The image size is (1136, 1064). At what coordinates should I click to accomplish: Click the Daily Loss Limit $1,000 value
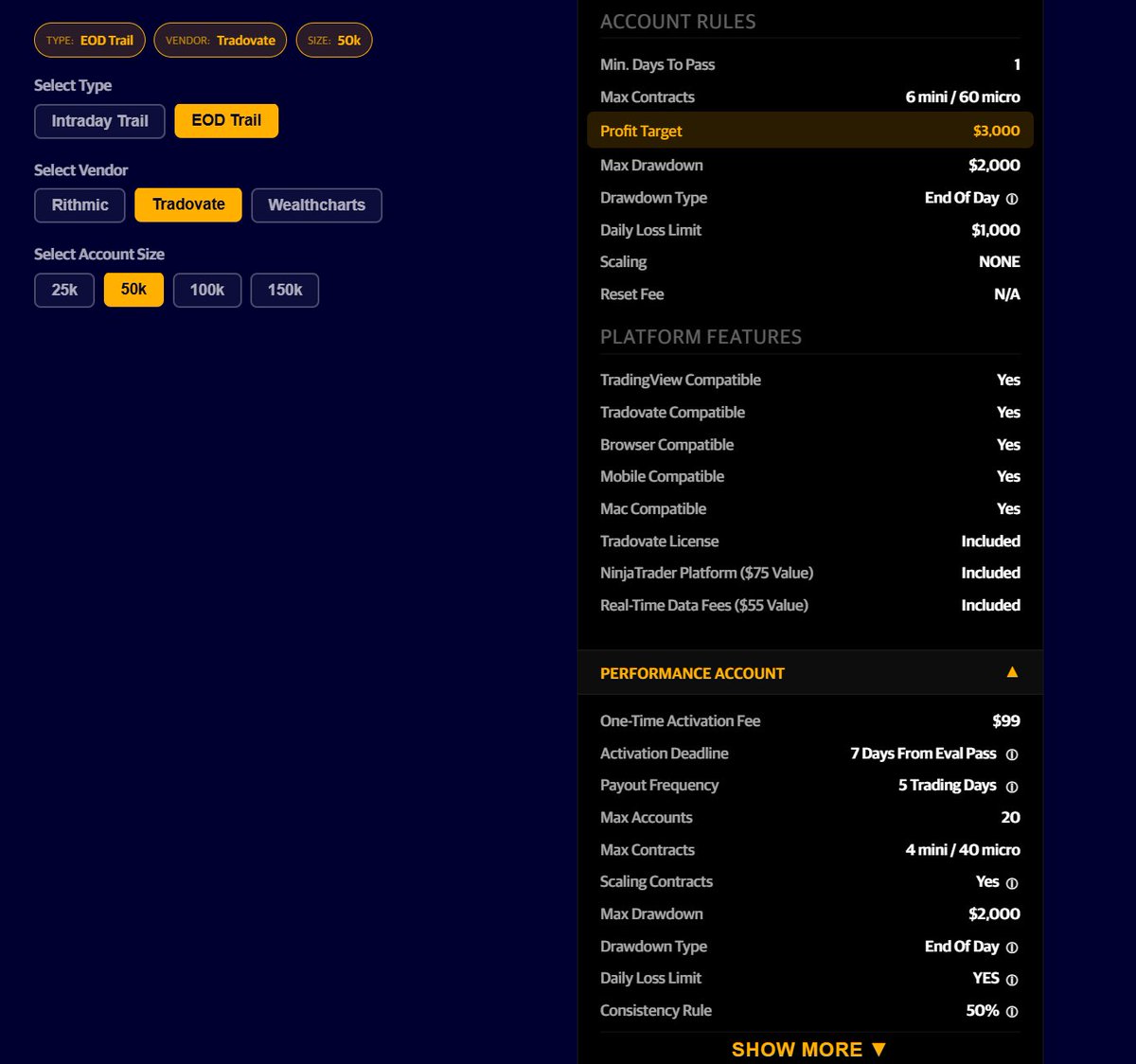(996, 230)
